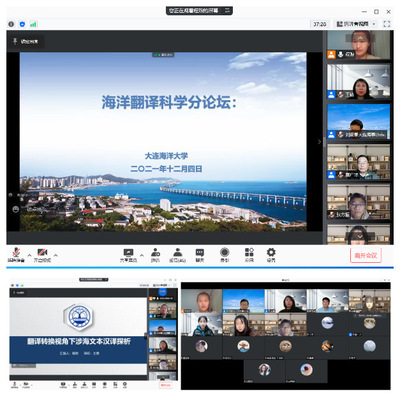Turn on the camera video button

[x=42, y=255]
